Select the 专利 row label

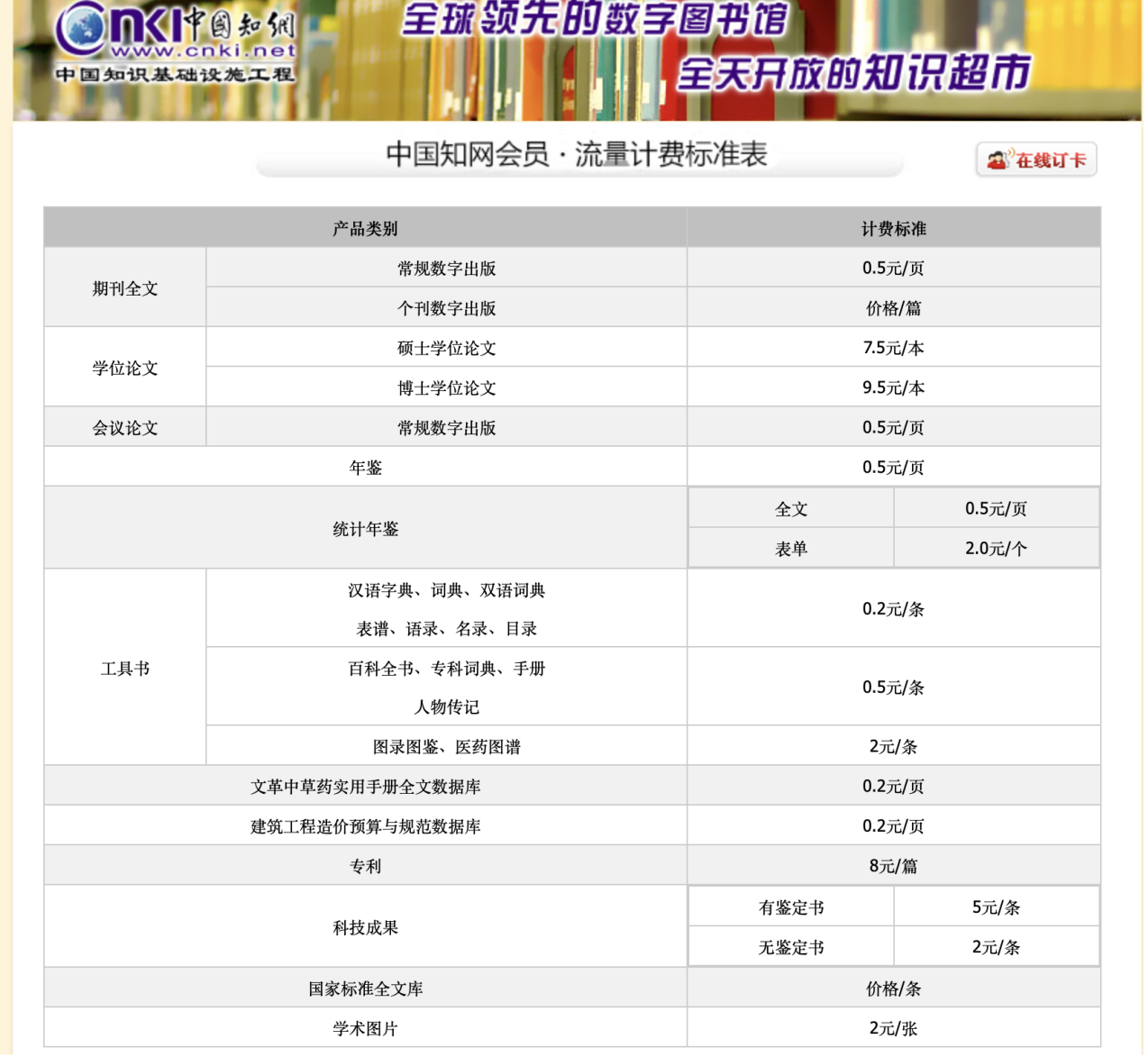click(366, 866)
